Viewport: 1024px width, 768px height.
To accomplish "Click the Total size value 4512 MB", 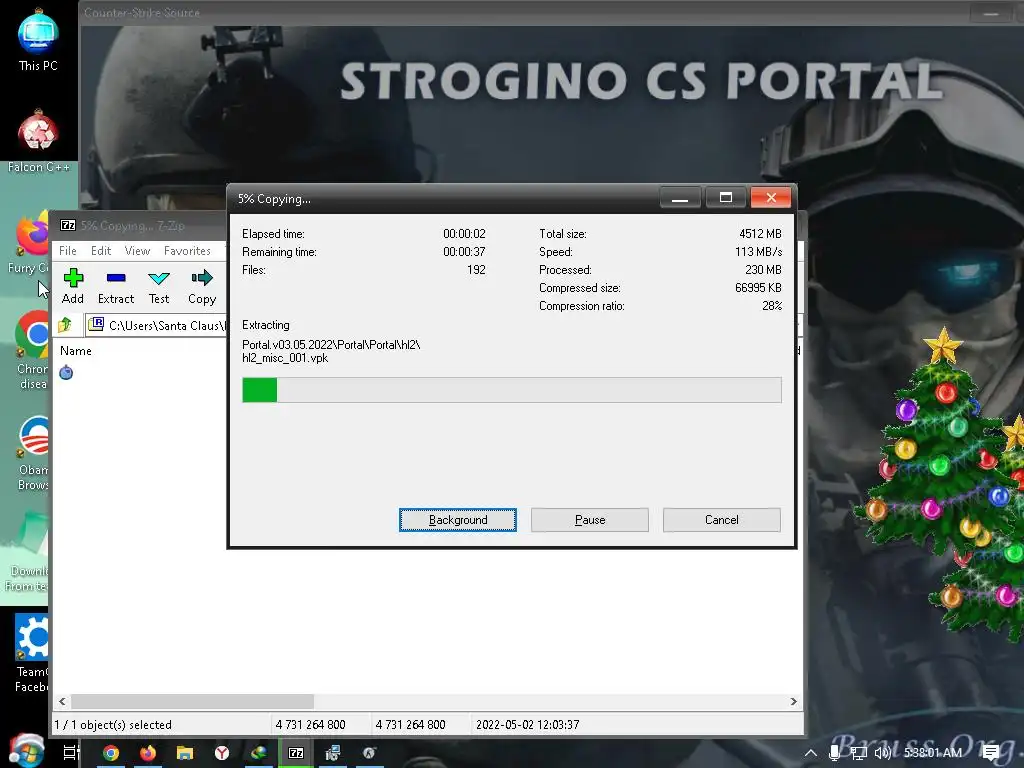I will 760,233.
